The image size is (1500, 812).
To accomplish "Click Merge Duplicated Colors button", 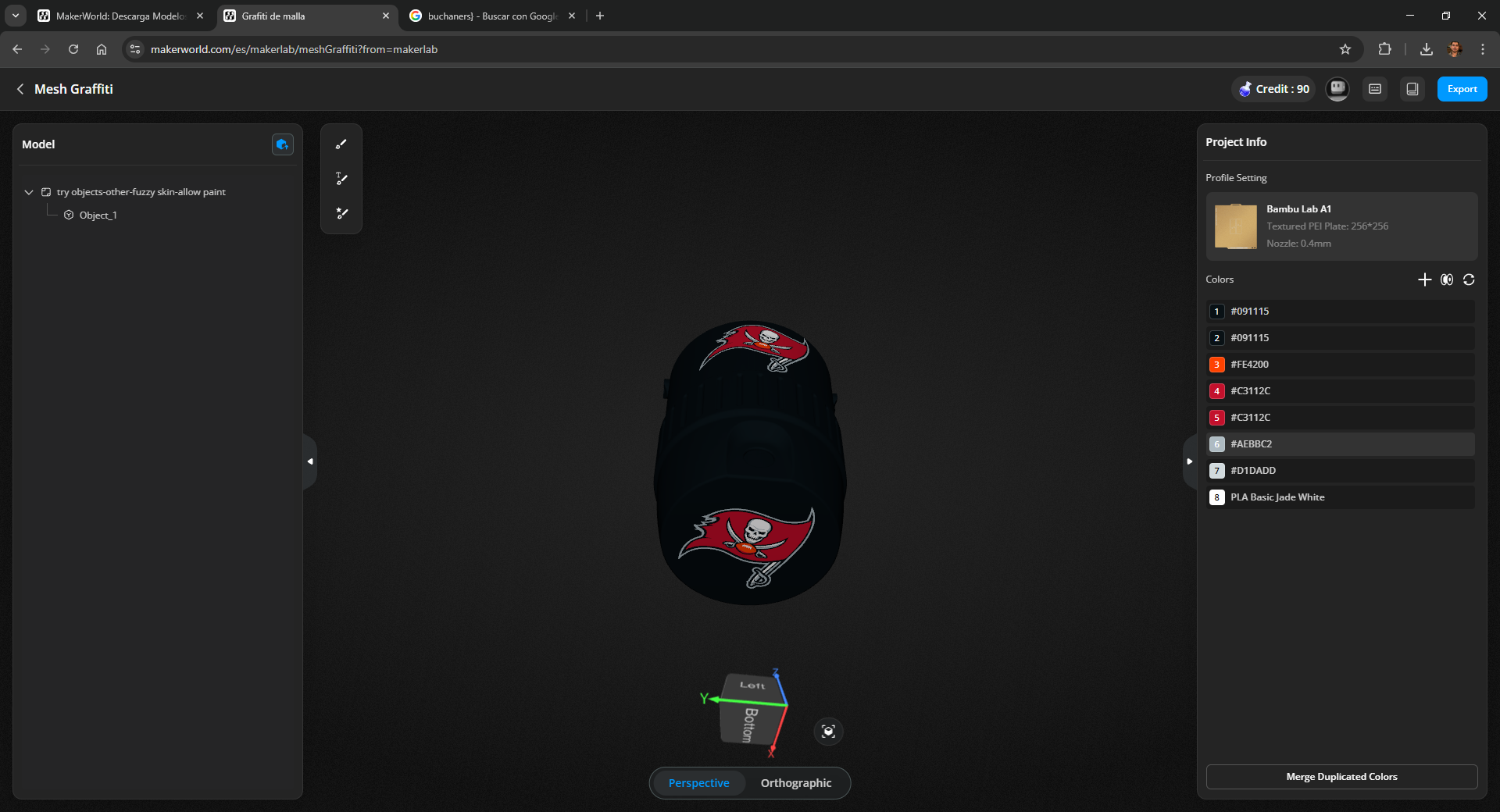I will pyautogui.click(x=1341, y=777).
